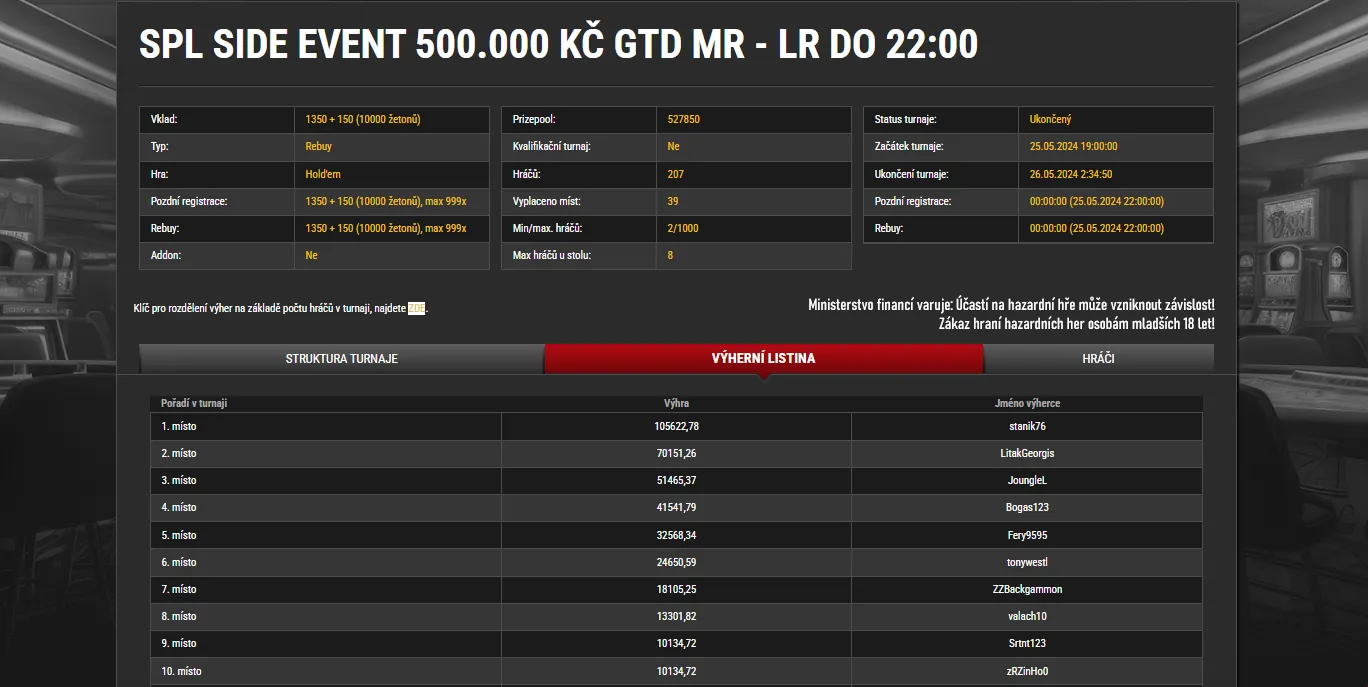
Task: Select the player Bogas123
Action: pyautogui.click(x=1026, y=507)
